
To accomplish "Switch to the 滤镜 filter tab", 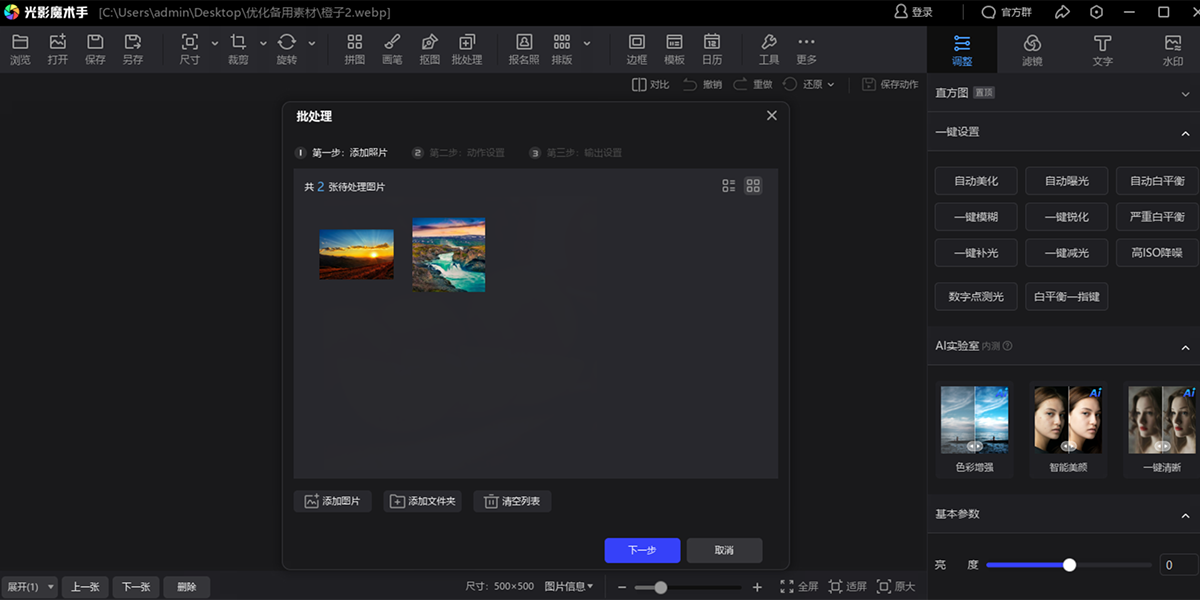I will 1032,49.
